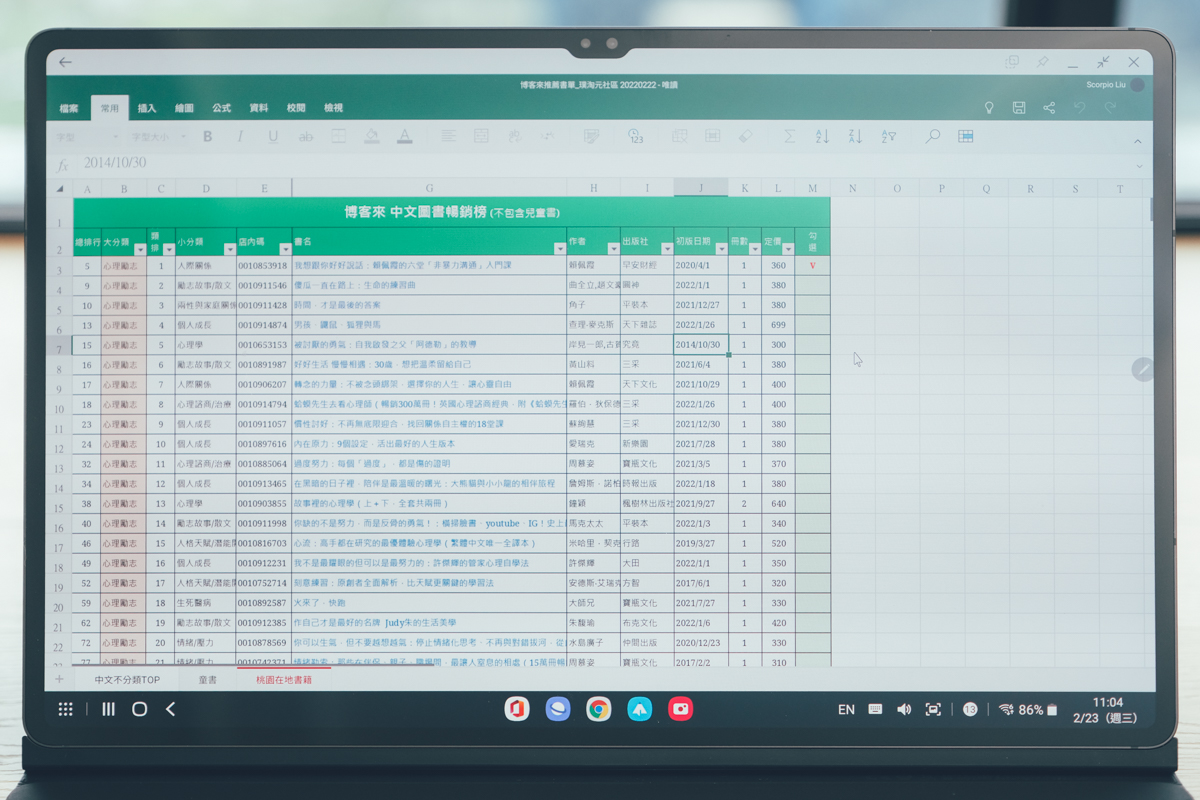Toggle the sort and filter tool
This screenshot has width=1200, height=800.
tap(888, 136)
